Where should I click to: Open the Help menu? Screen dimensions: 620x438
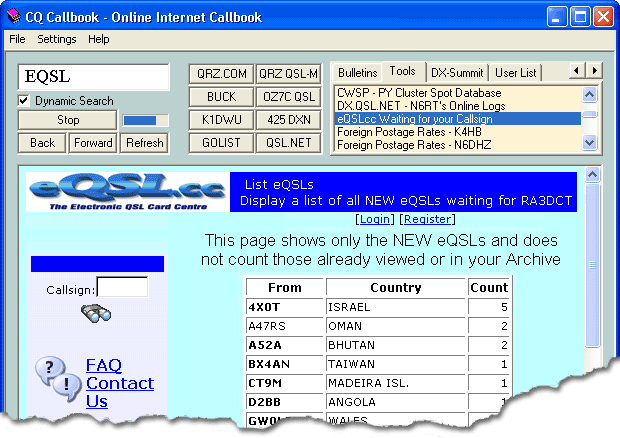[x=98, y=39]
